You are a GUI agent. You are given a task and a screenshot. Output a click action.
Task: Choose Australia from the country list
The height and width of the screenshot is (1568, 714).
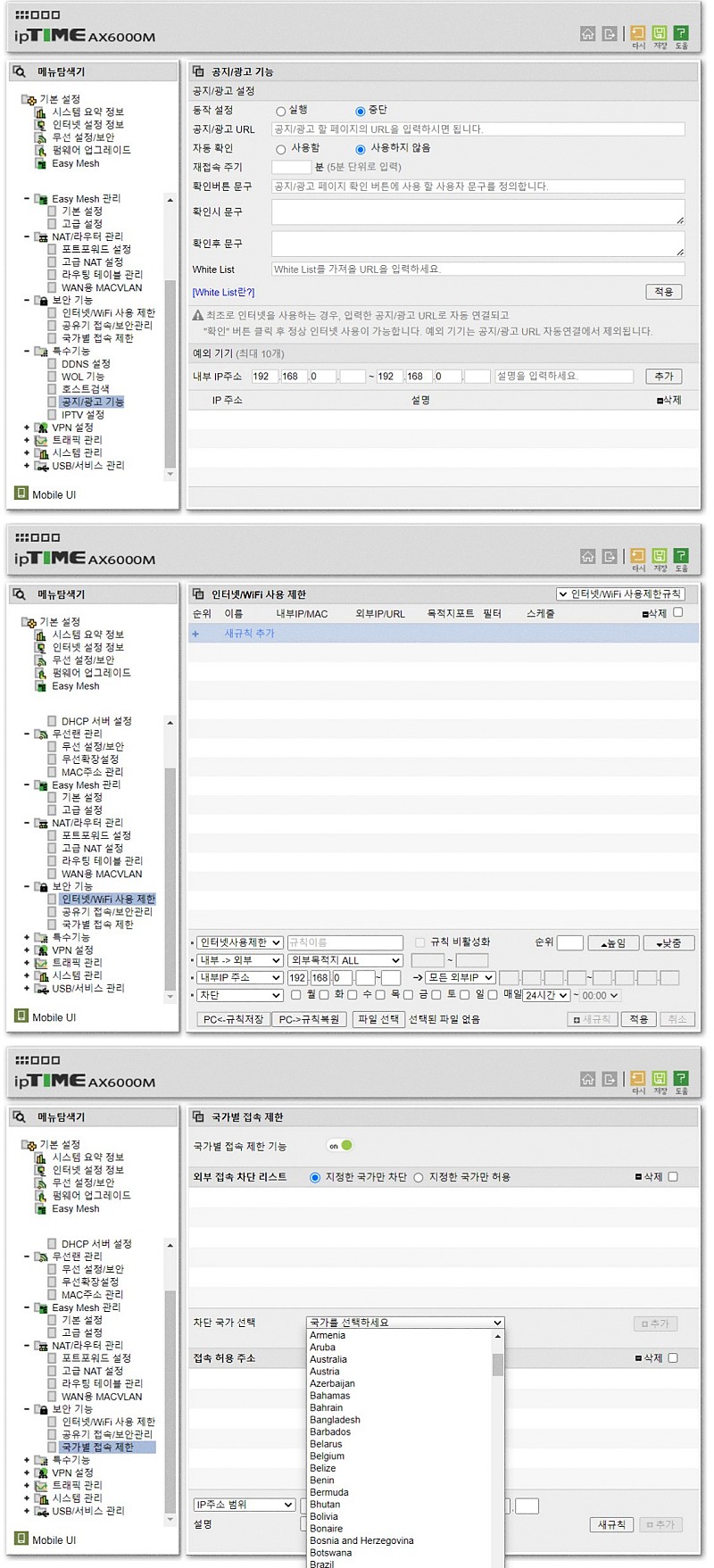tap(328, 1359)
